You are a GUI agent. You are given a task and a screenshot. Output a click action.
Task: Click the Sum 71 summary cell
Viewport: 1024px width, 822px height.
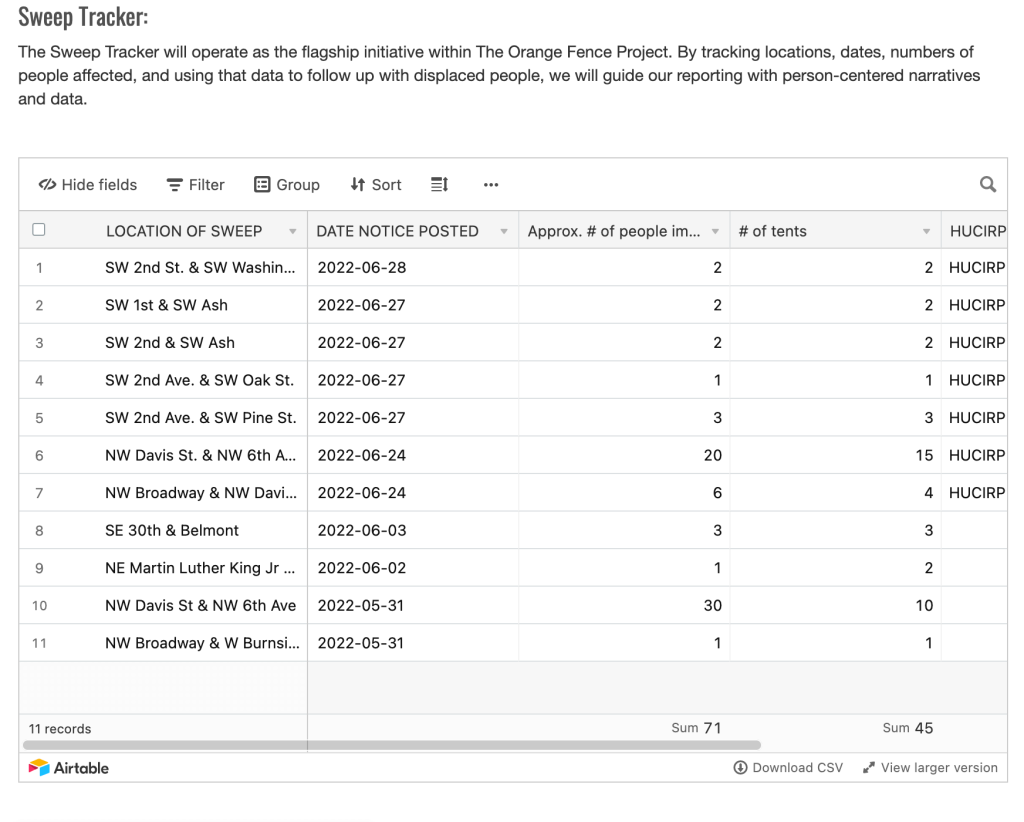pyautogui.click(x=696, y=728)
